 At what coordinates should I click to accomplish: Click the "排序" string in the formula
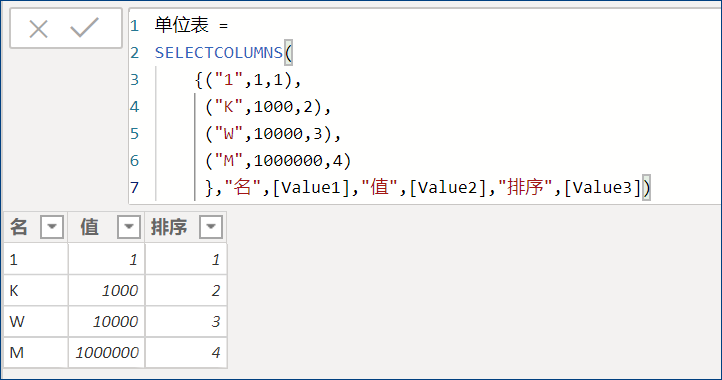tap(525, 188)
